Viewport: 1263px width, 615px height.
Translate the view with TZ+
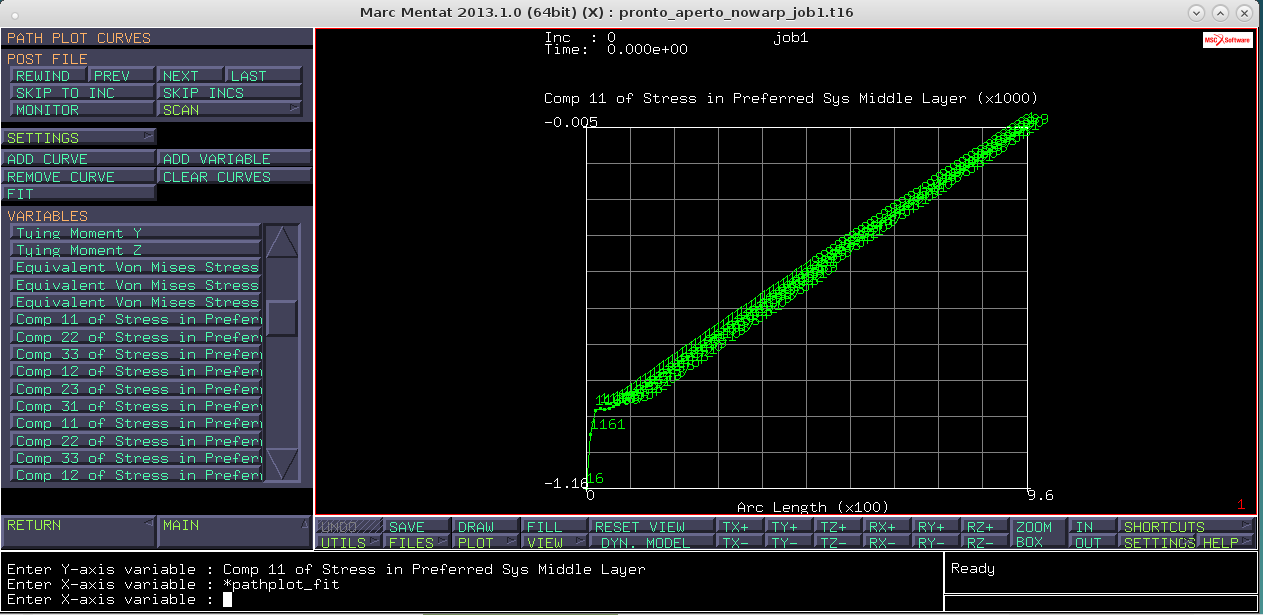coord(839,526)
